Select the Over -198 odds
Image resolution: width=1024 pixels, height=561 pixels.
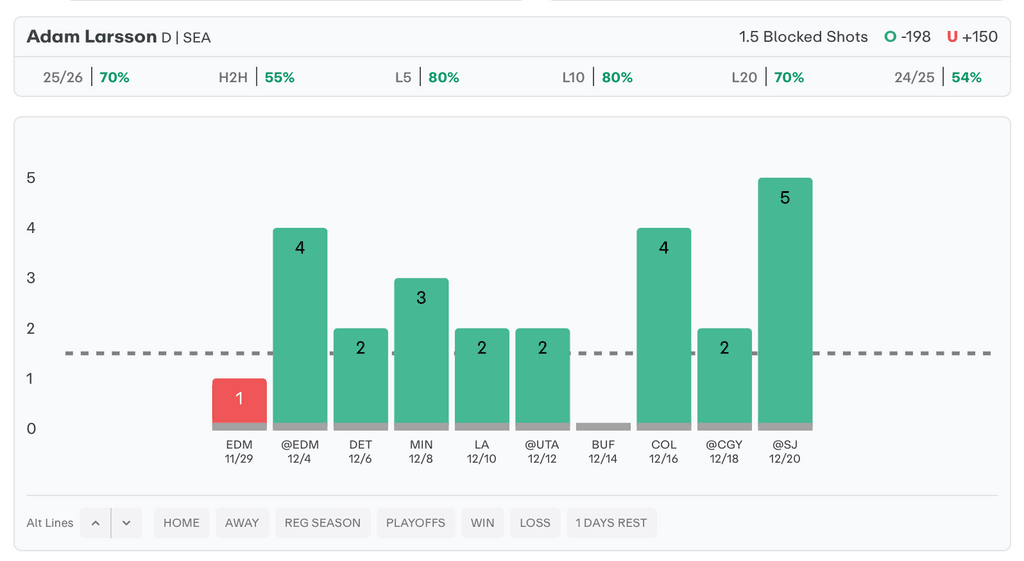(907, 37)
